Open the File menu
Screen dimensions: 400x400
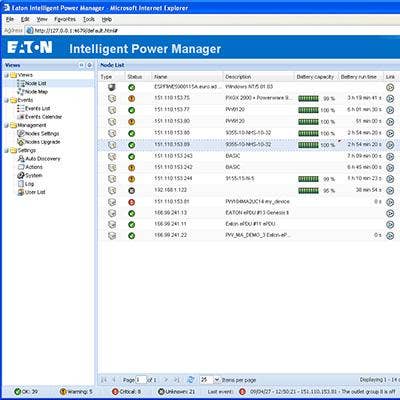10,19
